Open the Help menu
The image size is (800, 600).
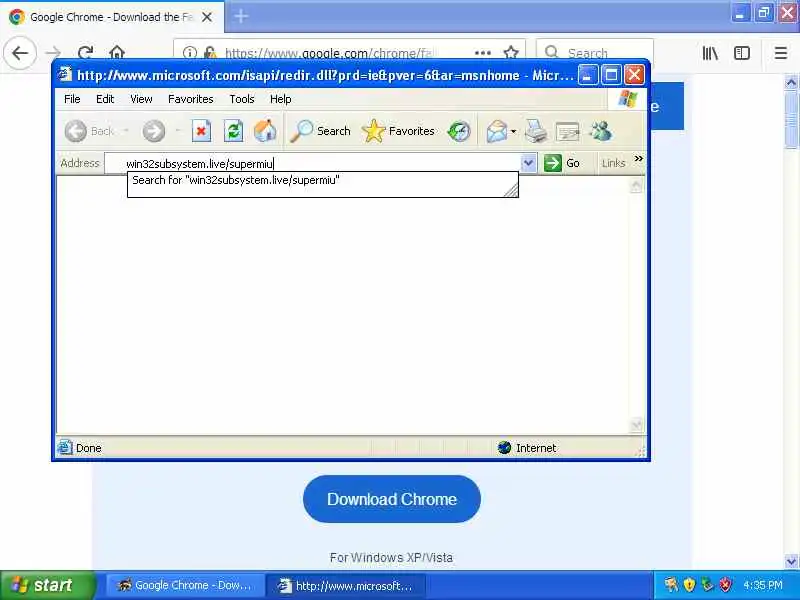pyautogui.click(x=280, y=99)
